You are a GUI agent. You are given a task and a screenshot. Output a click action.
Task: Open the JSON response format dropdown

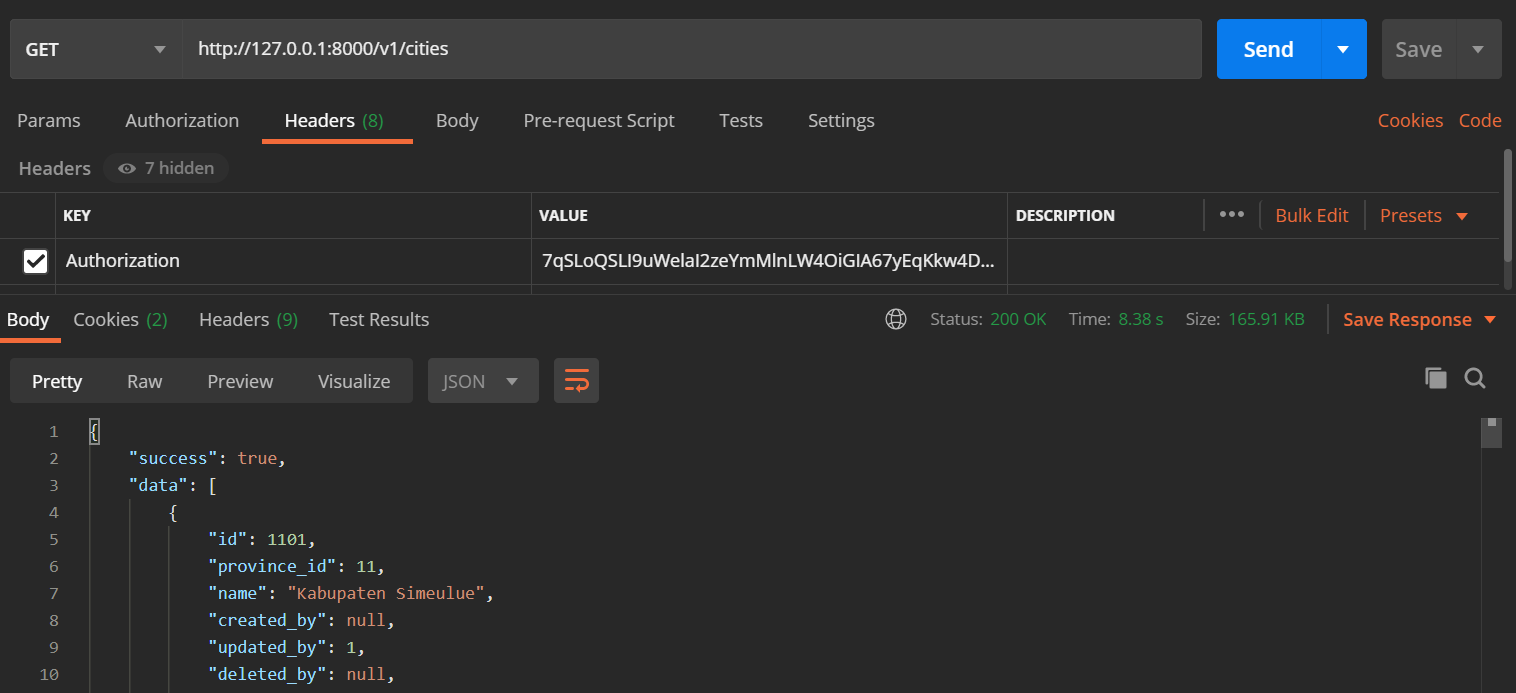coord(483,380)
